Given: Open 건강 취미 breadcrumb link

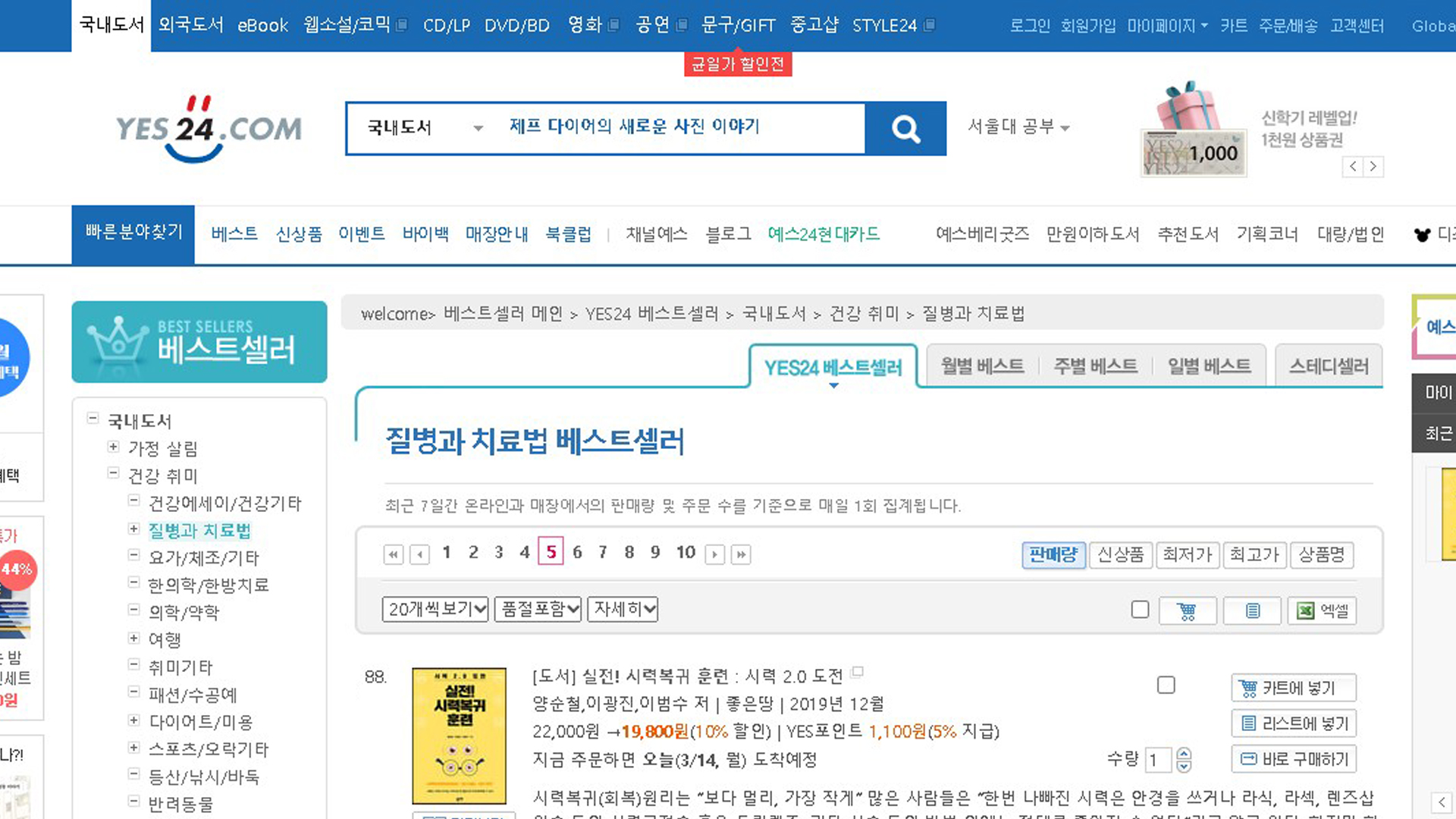Looking at the screenshot, I should (864, 314).
